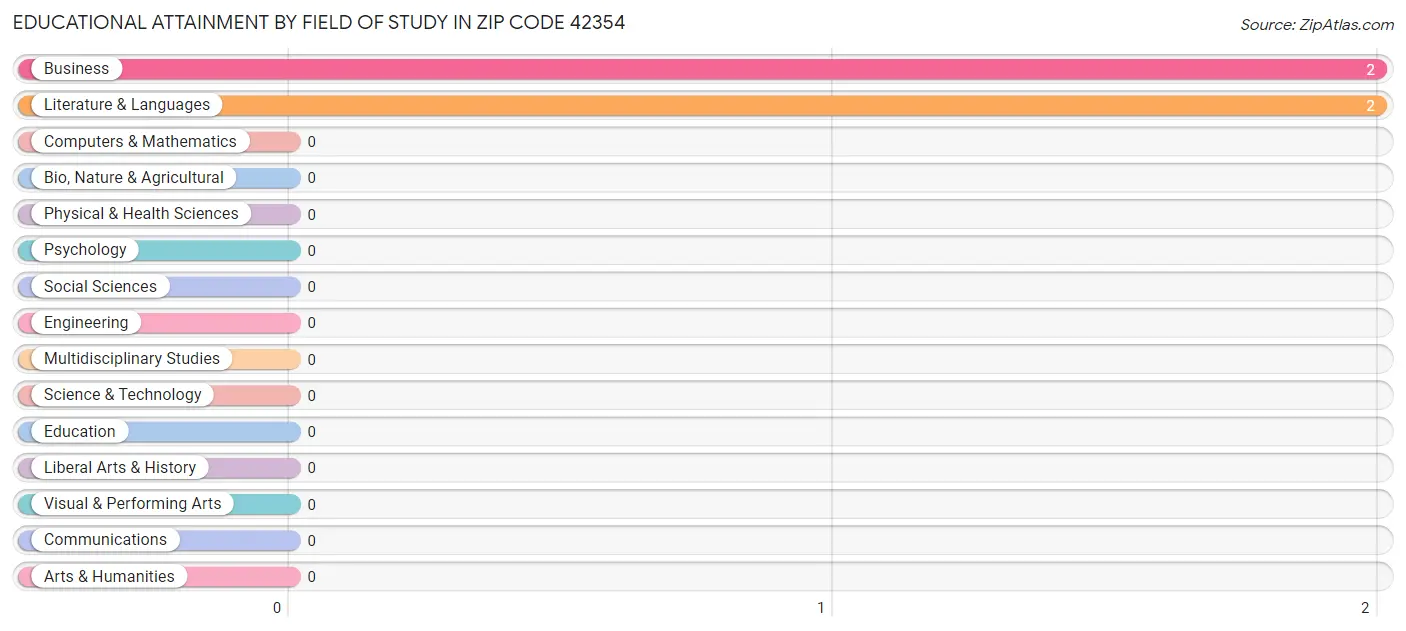The height and width of the screenshot is (631, 1406).
Task: Click the 0 value beside Physical & Health Sciences
Action: [311, 215]
